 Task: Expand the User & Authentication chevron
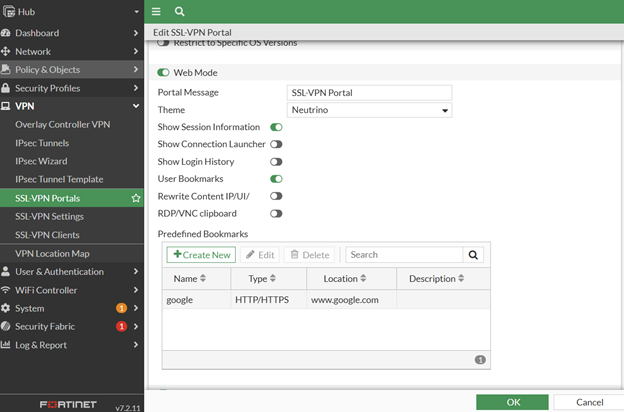136,271
